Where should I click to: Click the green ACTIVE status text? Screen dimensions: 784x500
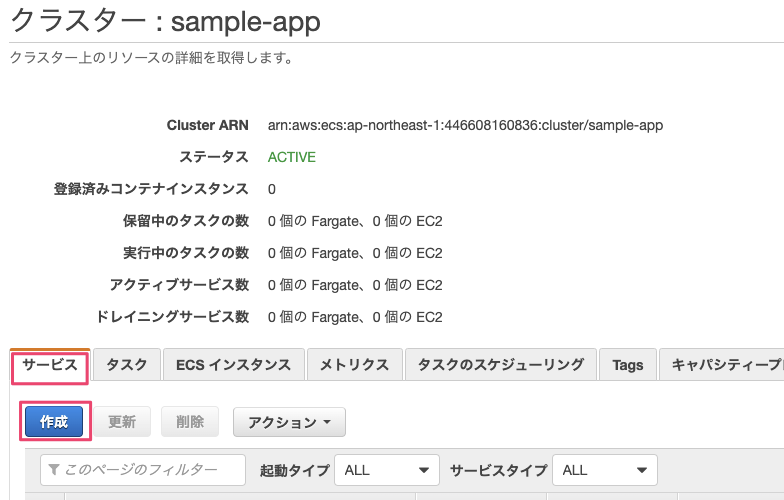pos(292,157)
